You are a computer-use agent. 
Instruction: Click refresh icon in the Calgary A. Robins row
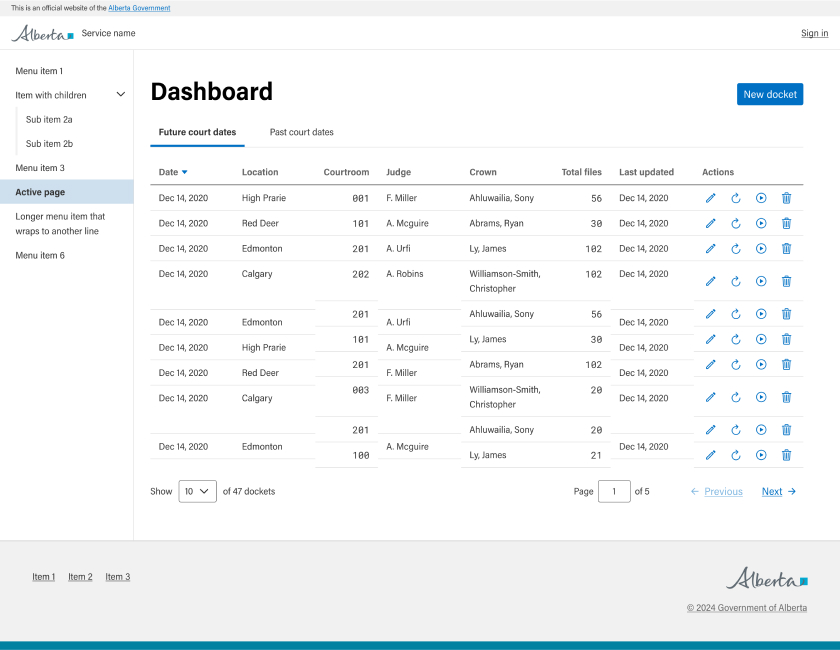pyautogui.click(x=736, y=281)
